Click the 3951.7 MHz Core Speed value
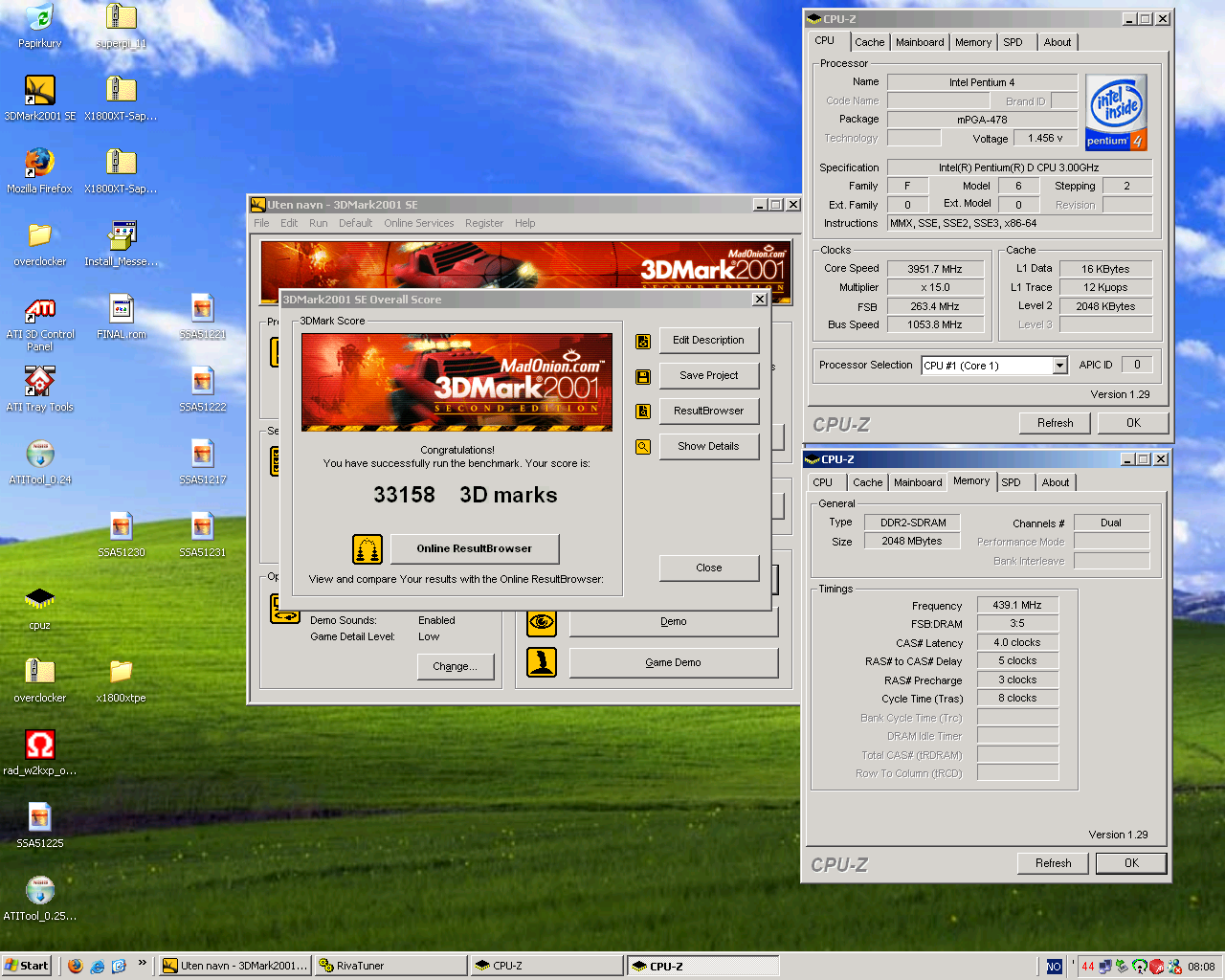The height and width of the screenshot is (980, 1225). 935,270
